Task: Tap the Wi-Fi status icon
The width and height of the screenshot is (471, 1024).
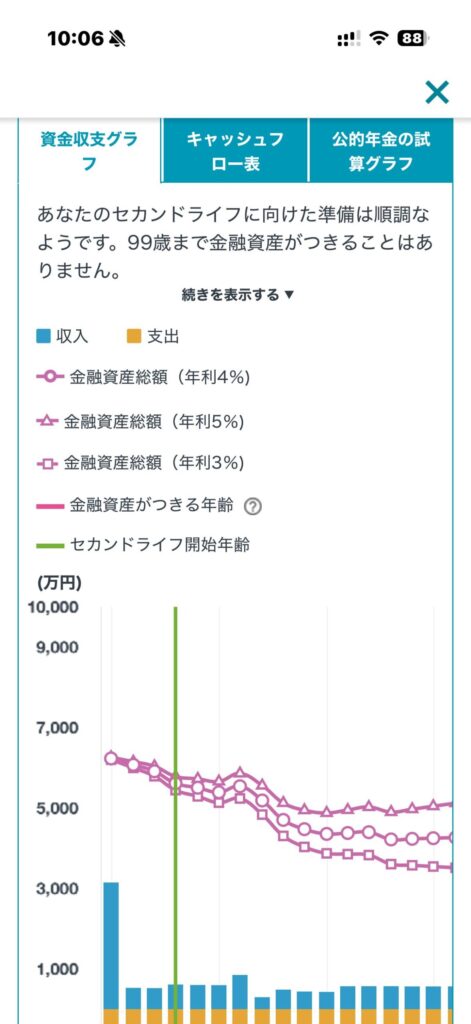Action: click(378, 39)
